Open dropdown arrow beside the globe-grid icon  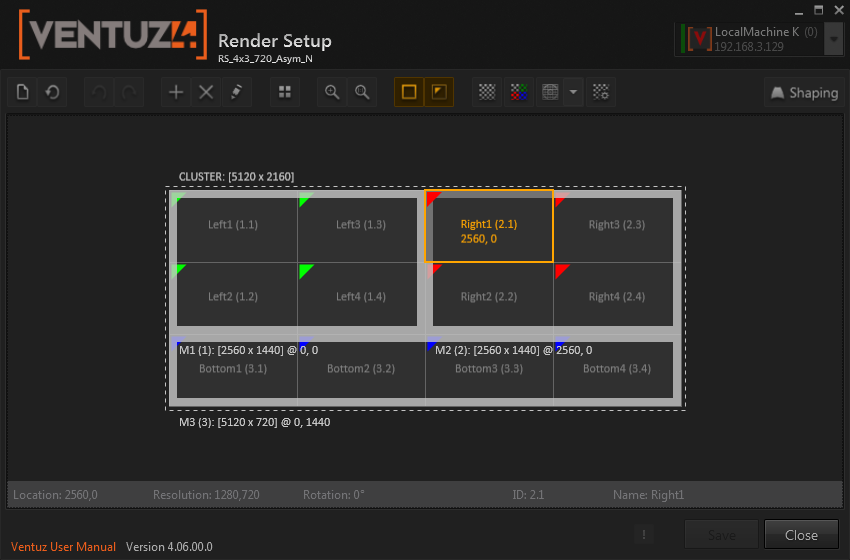573,92
